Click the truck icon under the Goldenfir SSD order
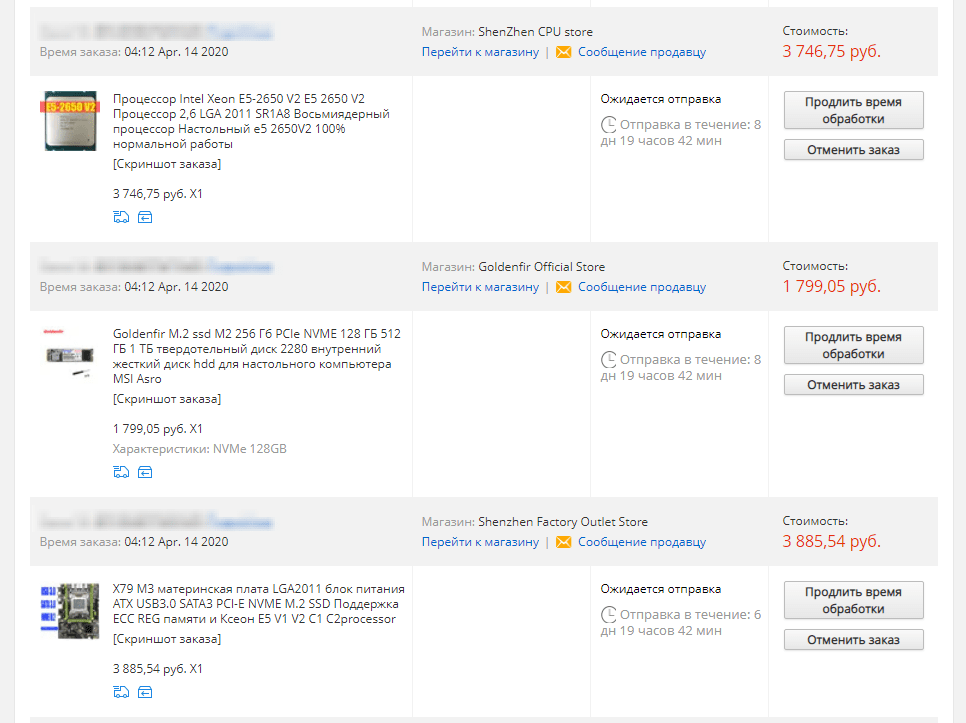This screenshot has width=966, height=723. [x=122, y=471]
